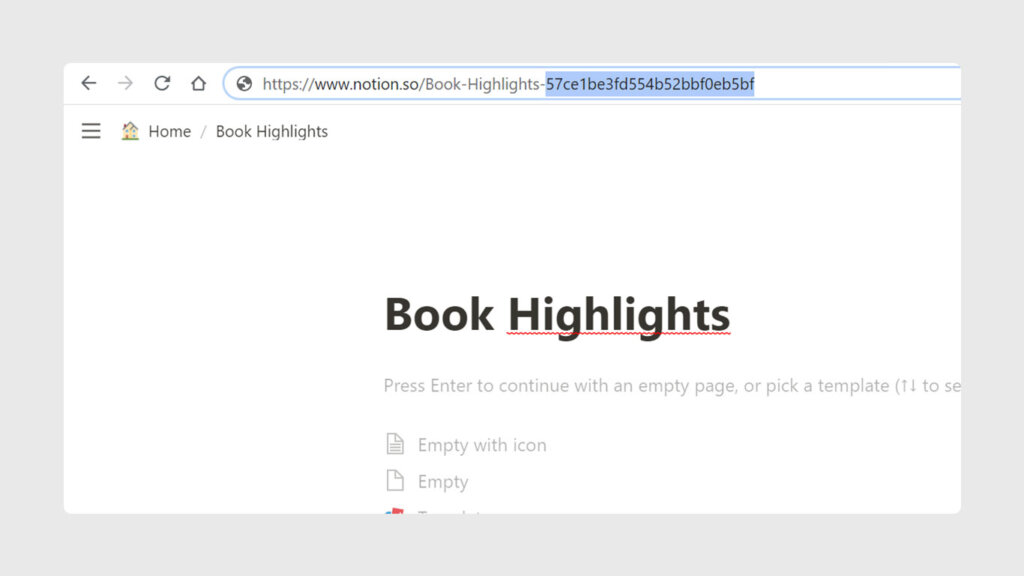
Task: Choose the 'Empty' page option
Action: coord(443,482)
